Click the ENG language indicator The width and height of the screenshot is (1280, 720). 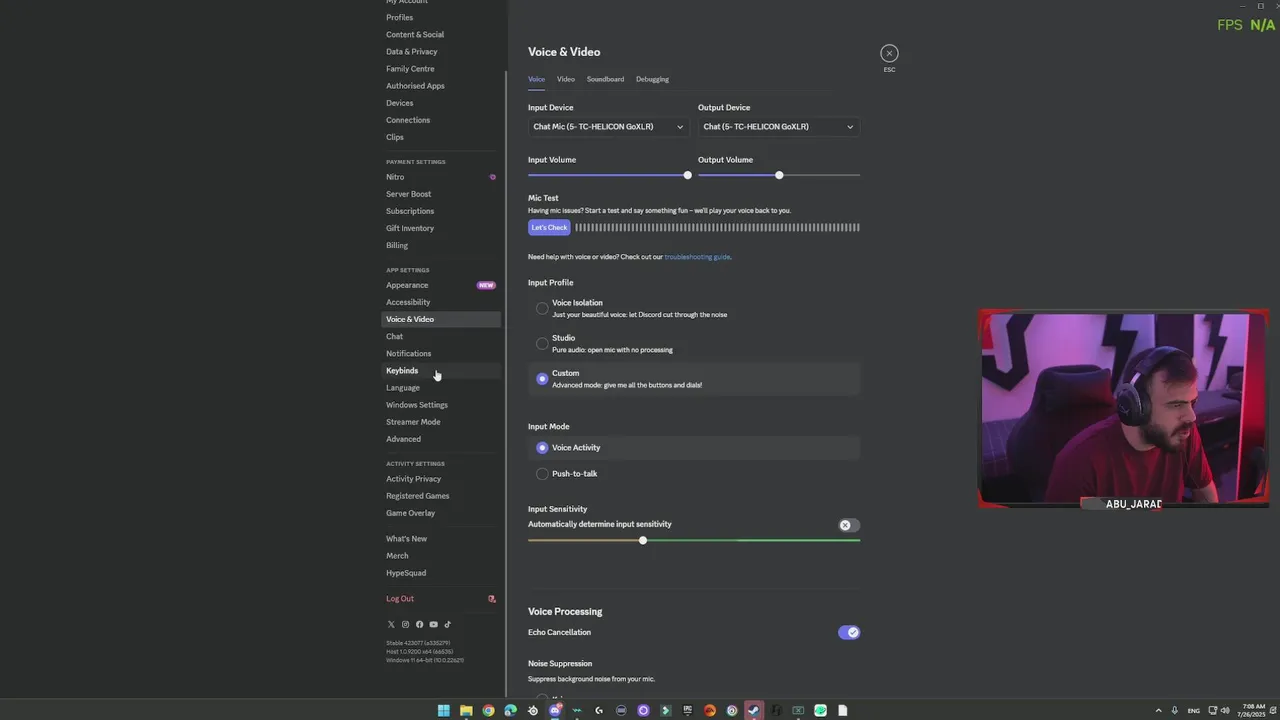coord(1194,711)
